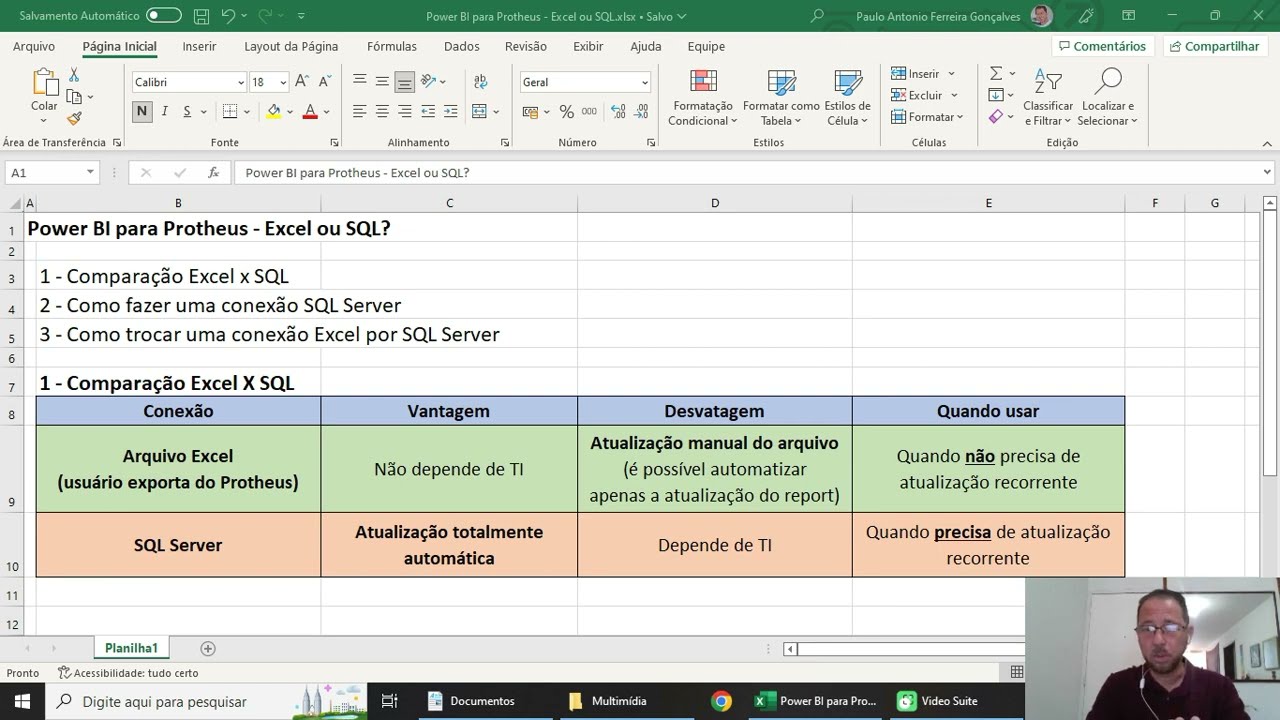The width and height of the screenshot is (1280, 720).
Task: Click Acessibilidade: tudo certo status
Action: (128, 673)
